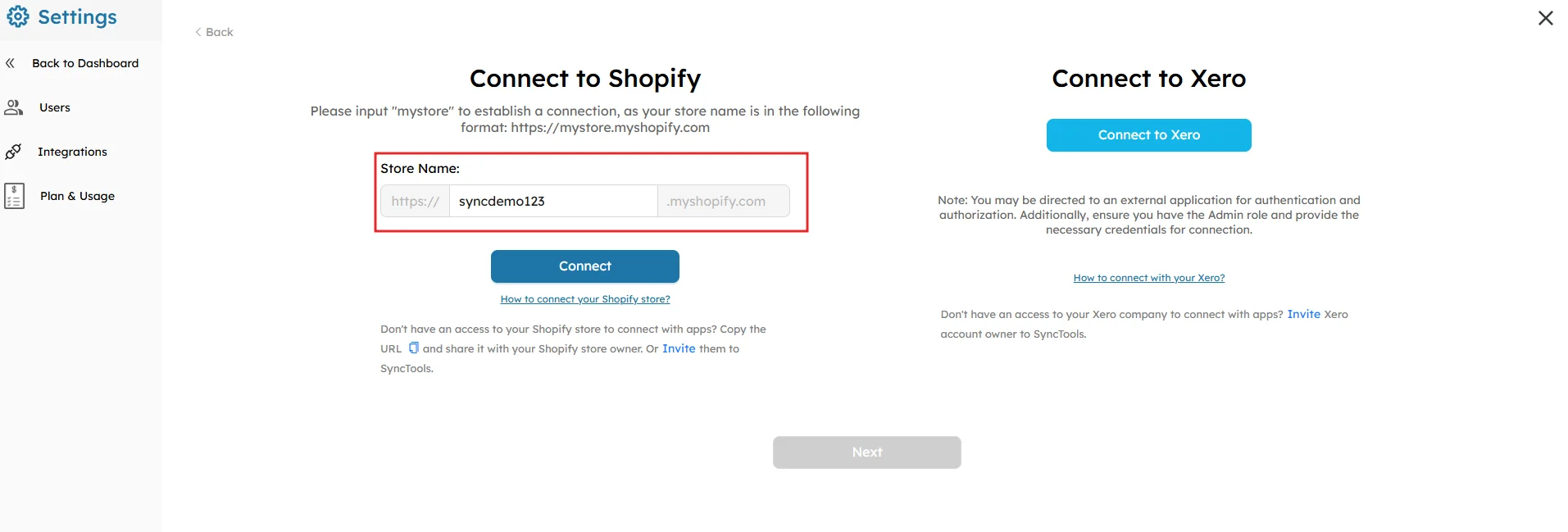Click the Integrations plug icon
This screenshot has width=1568, height=532.
(13, 152)
